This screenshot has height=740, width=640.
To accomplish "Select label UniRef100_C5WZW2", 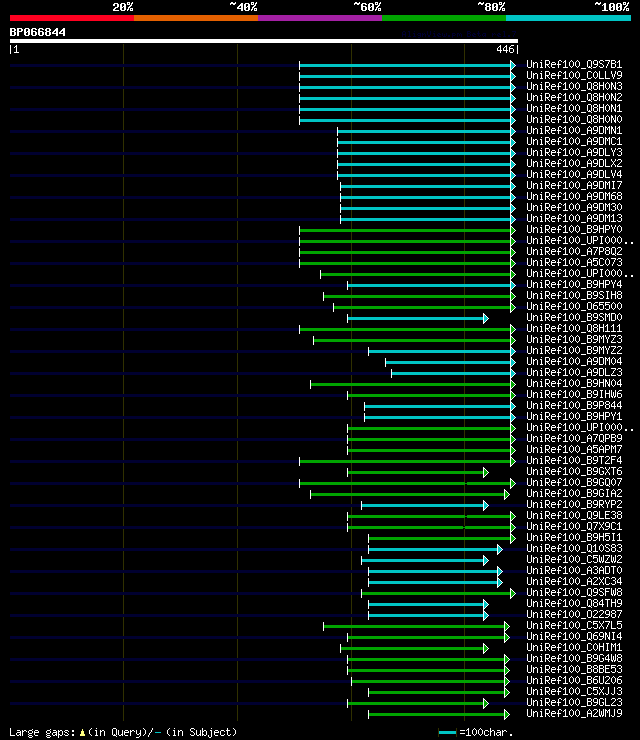I will 574,559.
